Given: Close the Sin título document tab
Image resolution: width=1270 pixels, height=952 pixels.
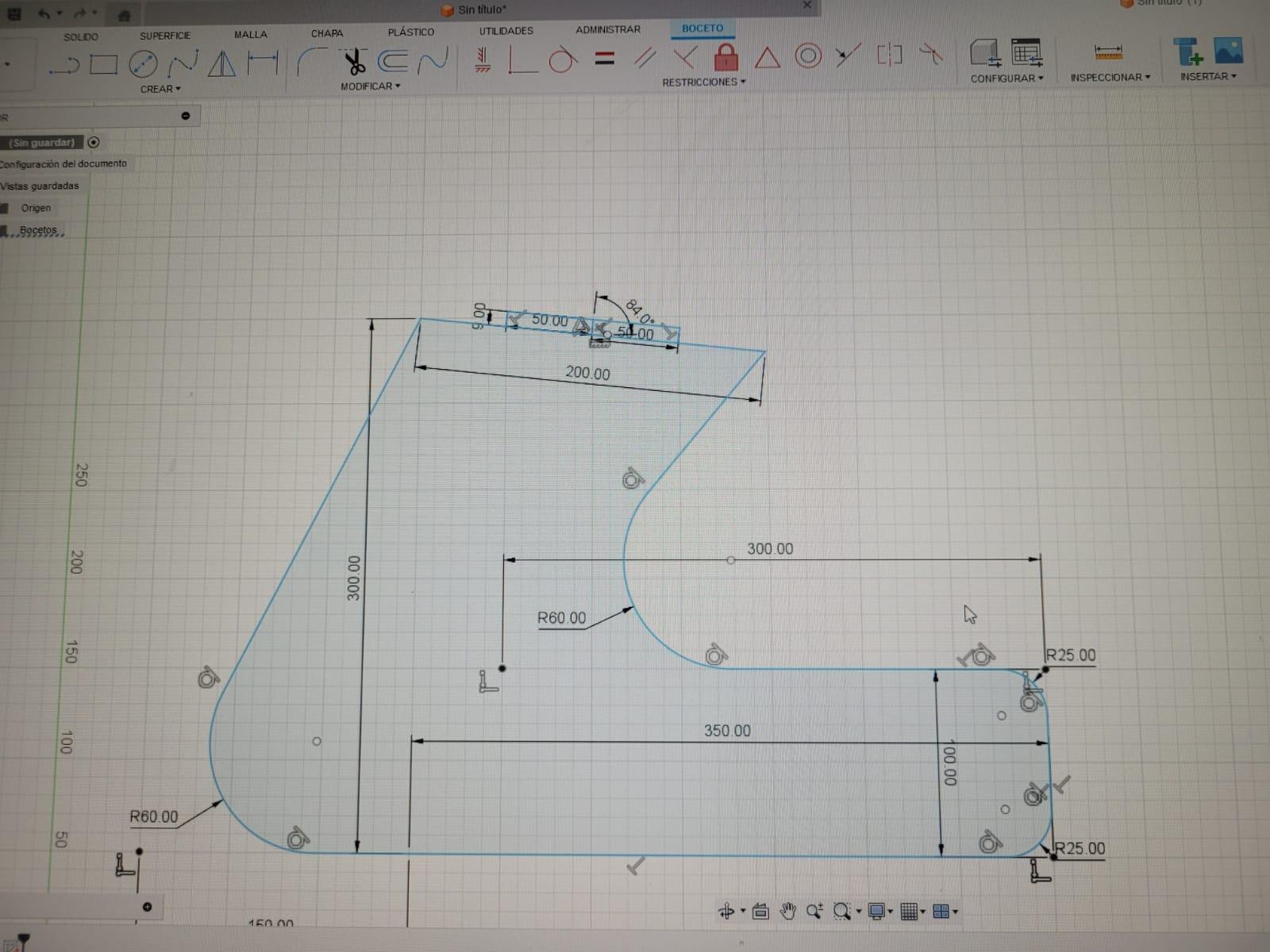Looking at the screenshot, I should 807,5.
